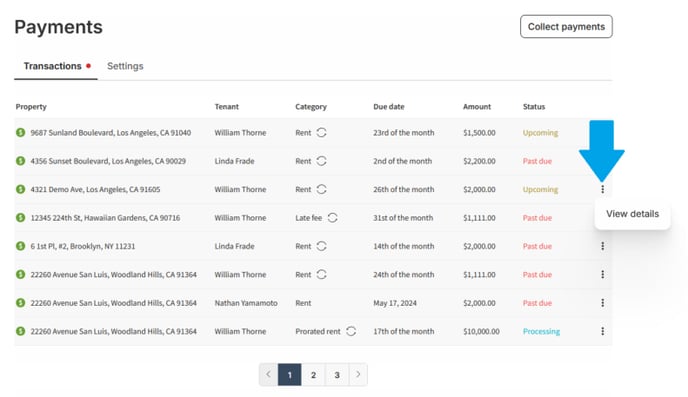The width and height of the screenshot is (688, 397).
Task: Open the three-dot menu for 4321 Demo Ave
Action: 602,189
